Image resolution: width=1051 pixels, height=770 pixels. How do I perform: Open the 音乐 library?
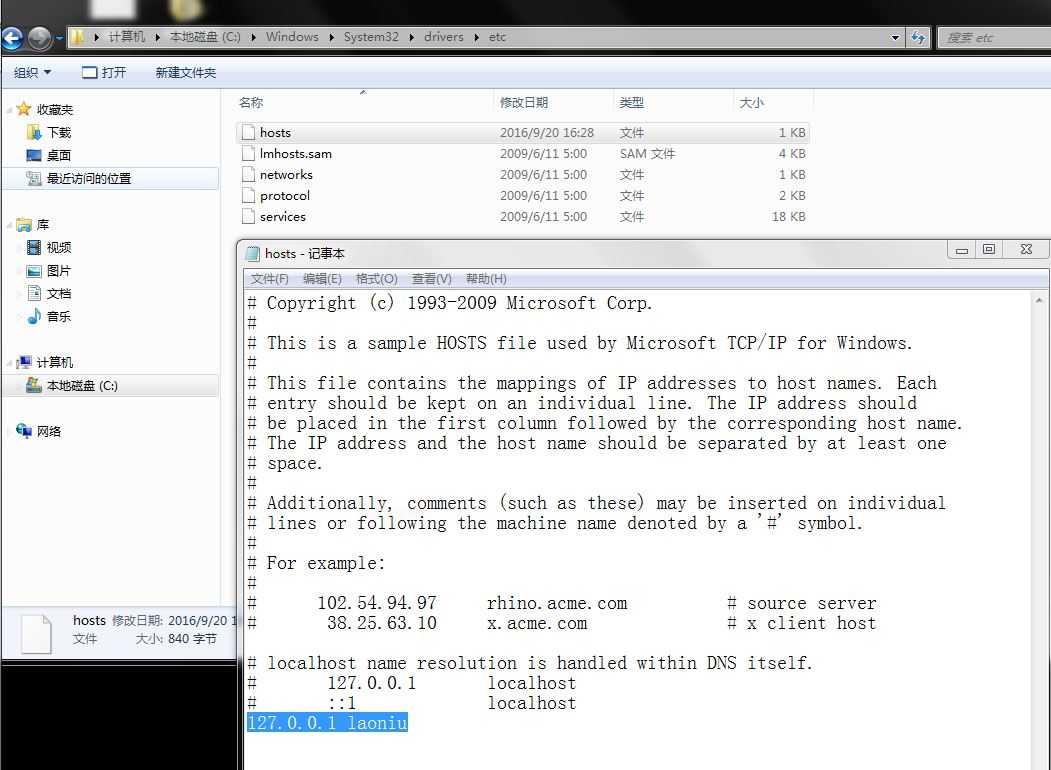pos(58,316)
